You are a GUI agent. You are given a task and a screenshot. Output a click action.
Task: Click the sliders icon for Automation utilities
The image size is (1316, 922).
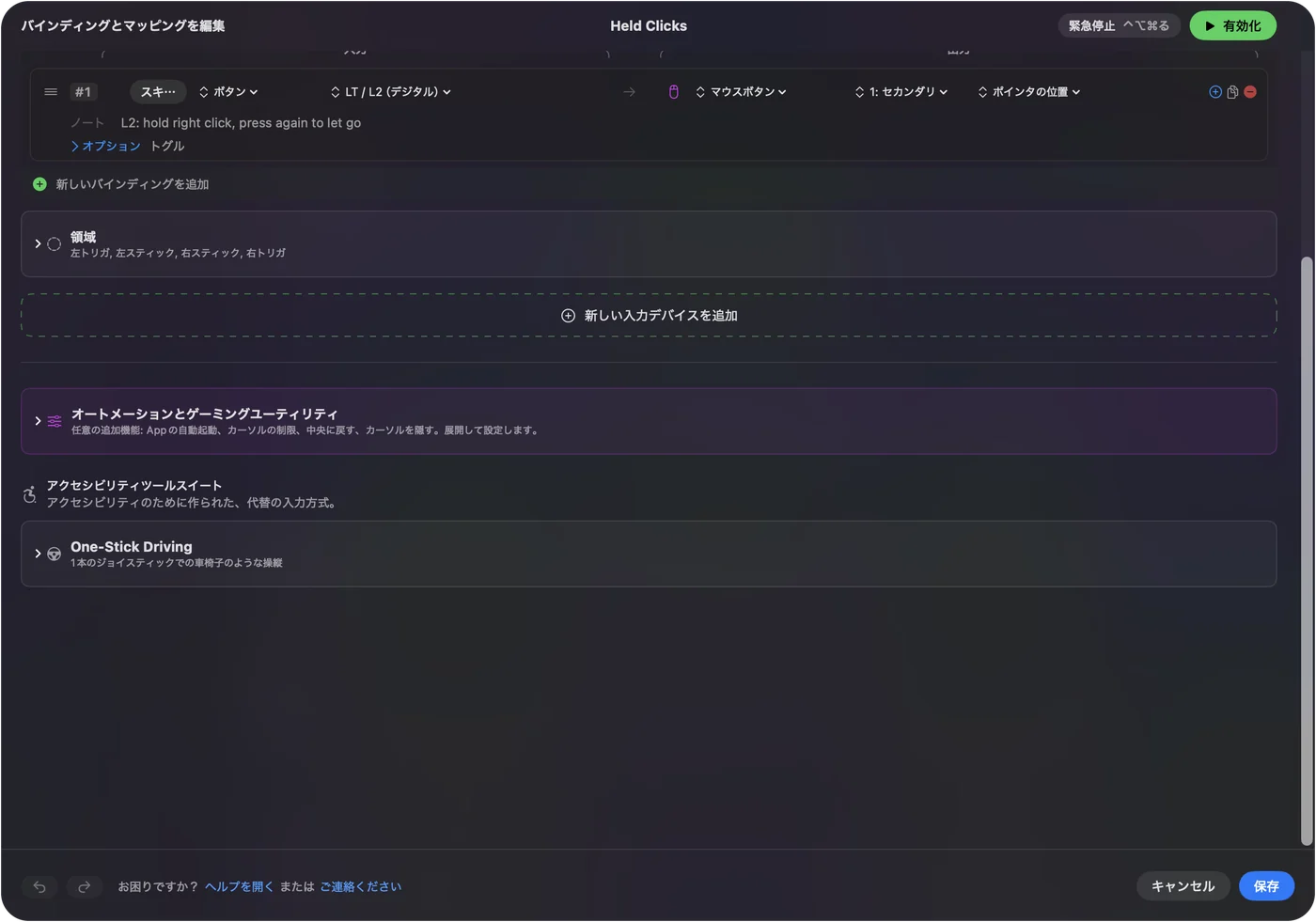pyautogui.click(x=55, y=421)
